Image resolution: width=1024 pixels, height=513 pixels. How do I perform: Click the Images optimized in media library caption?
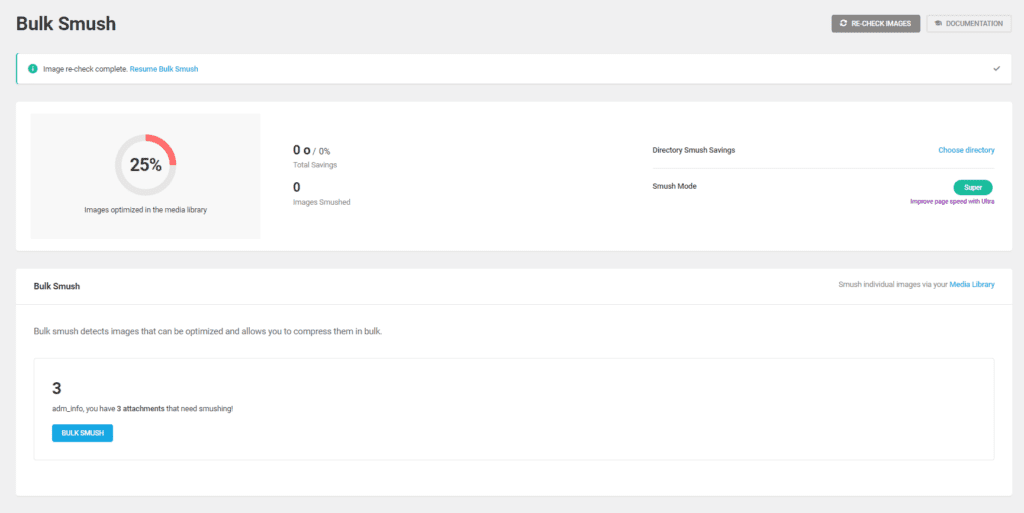click(x=146, y=210)
